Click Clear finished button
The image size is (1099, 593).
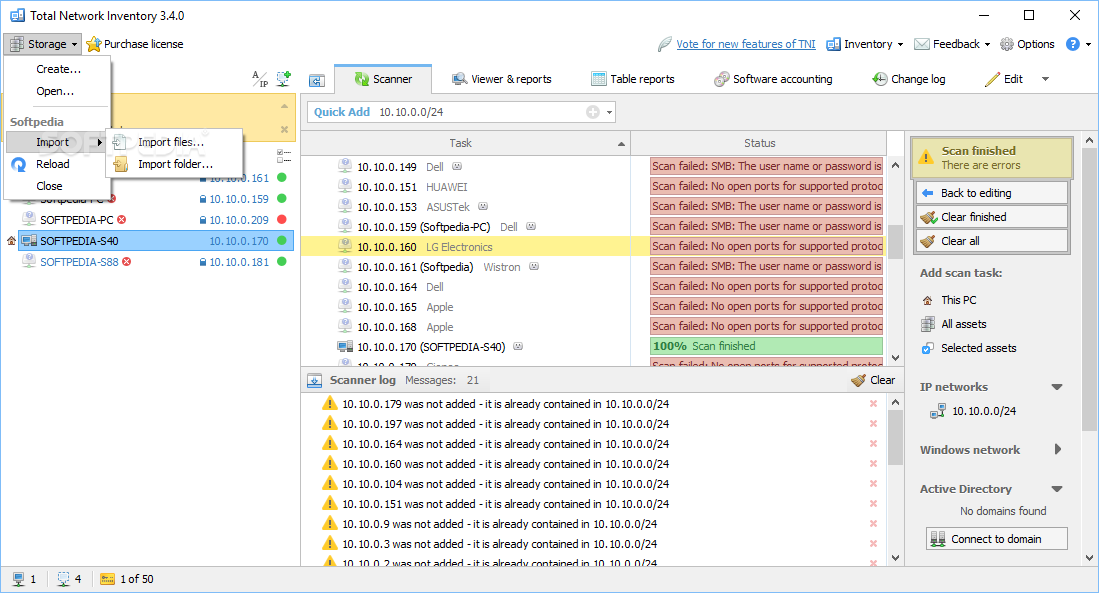(992, 217)
